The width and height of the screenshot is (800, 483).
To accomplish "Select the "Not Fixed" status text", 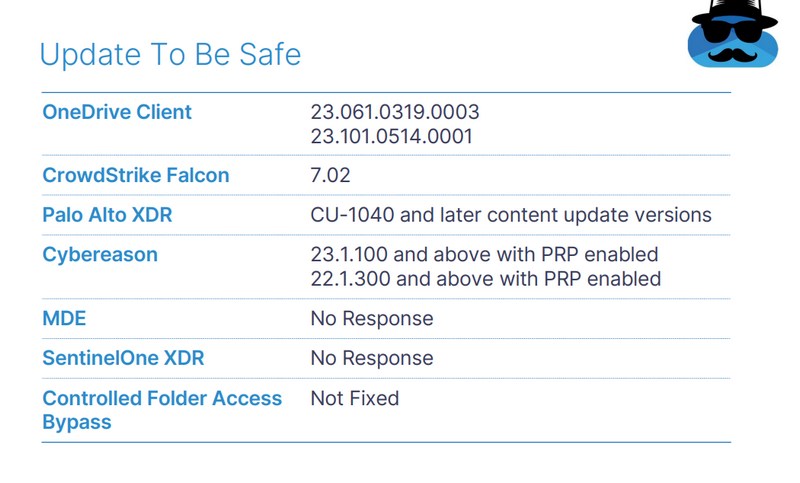I will click(355, 398).
